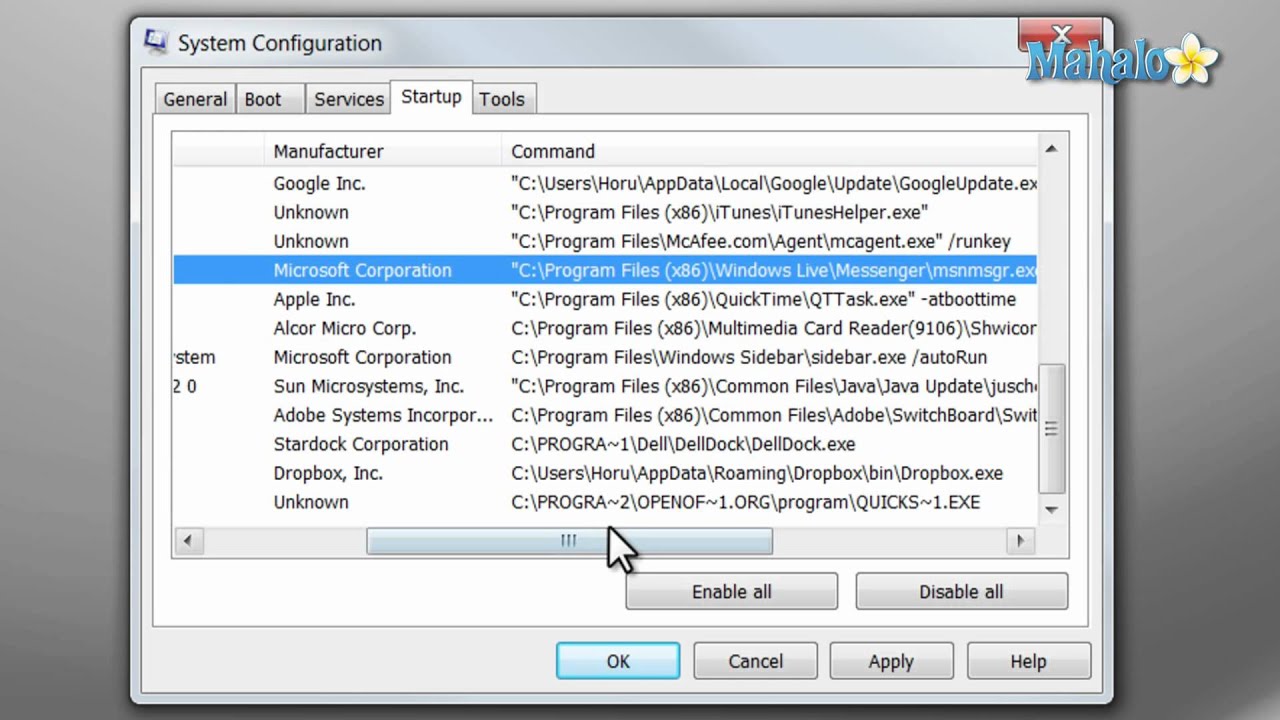Confirm with the OK button
This screenshot has width=1280, height=720.
coord(618,661)
